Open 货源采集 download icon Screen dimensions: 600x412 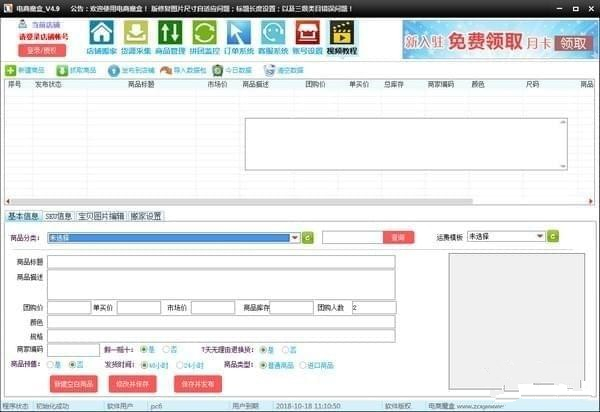[x=136, y=33]
